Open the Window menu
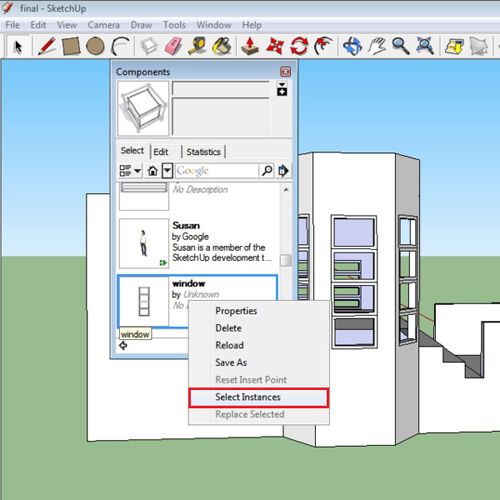500x500 pixels. point(214,25)
